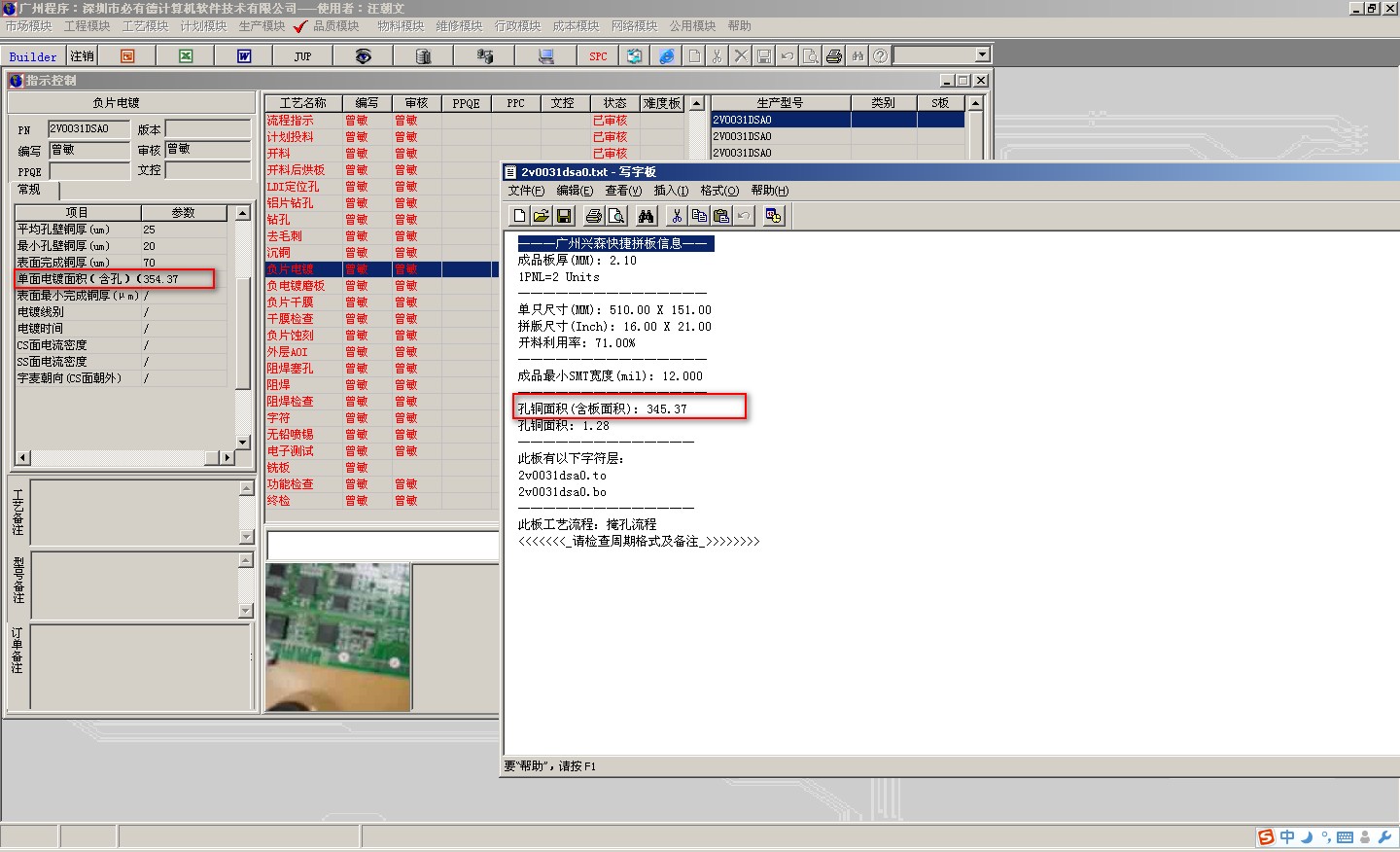This screenshot has width=1400, height=852.
Task: Click the 版本 input field
Action: pos(208,128)
